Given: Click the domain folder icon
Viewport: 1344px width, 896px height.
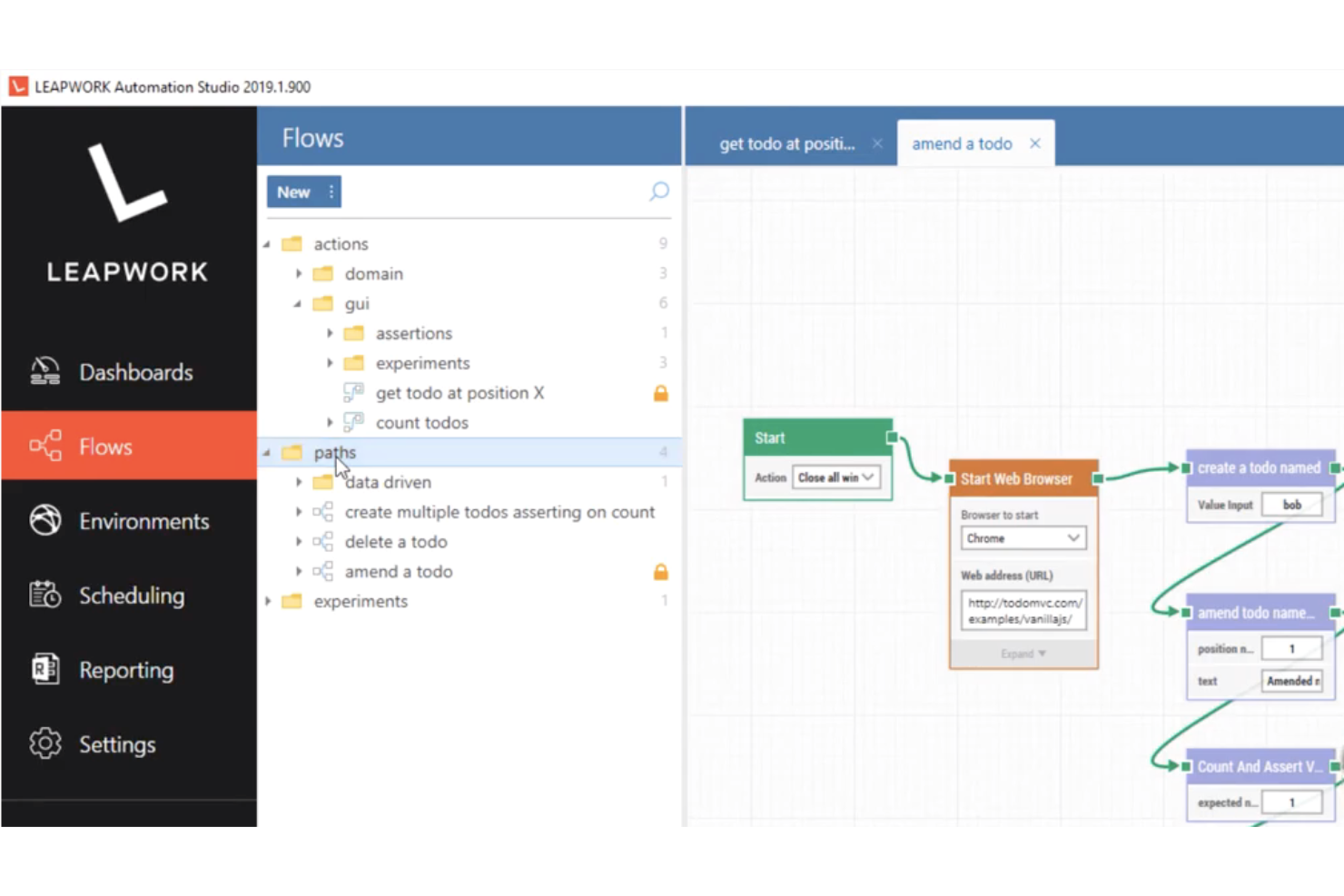Looking at the screenshot, I should [322, 273].
